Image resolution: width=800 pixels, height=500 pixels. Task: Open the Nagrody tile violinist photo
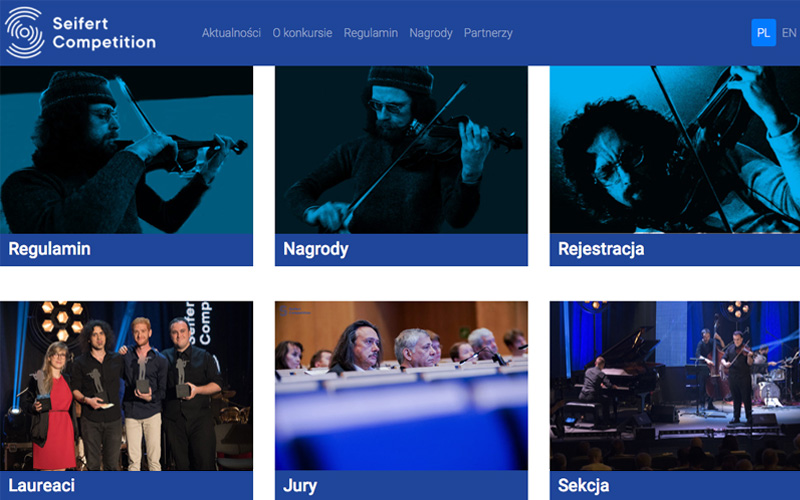point(401,149)
